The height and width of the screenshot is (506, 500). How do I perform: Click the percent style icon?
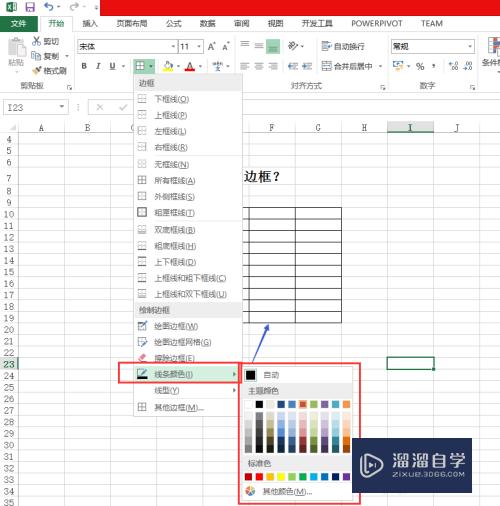(420, 66)
